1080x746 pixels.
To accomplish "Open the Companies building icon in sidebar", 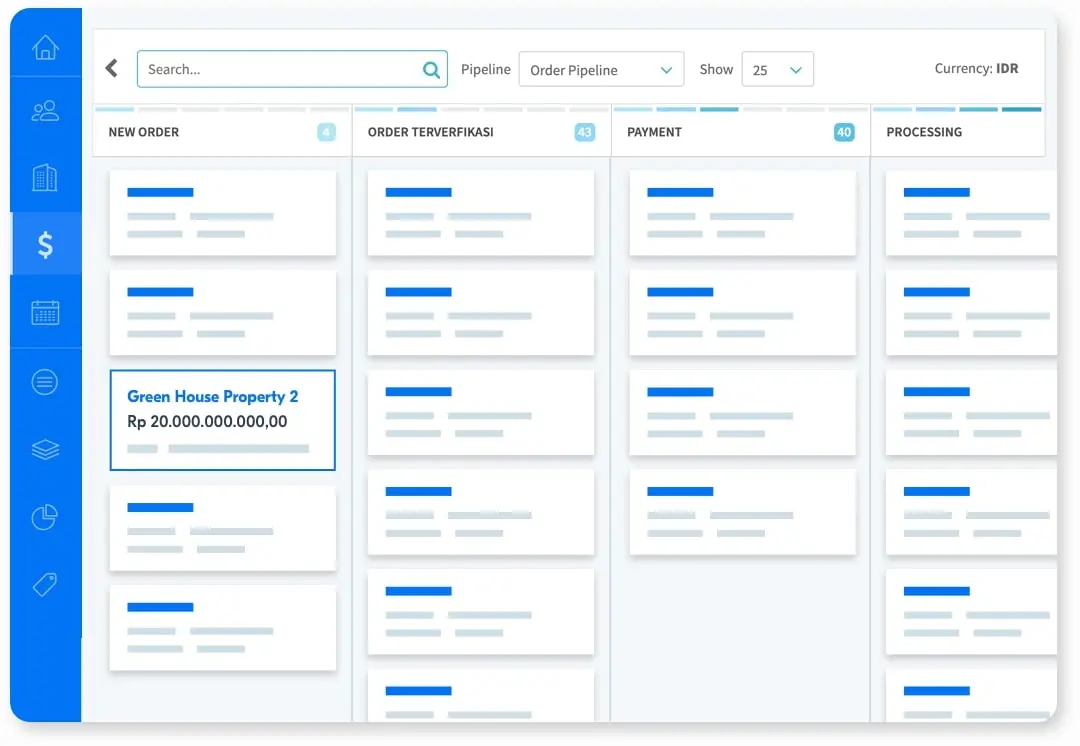I will tap(45, 177).
